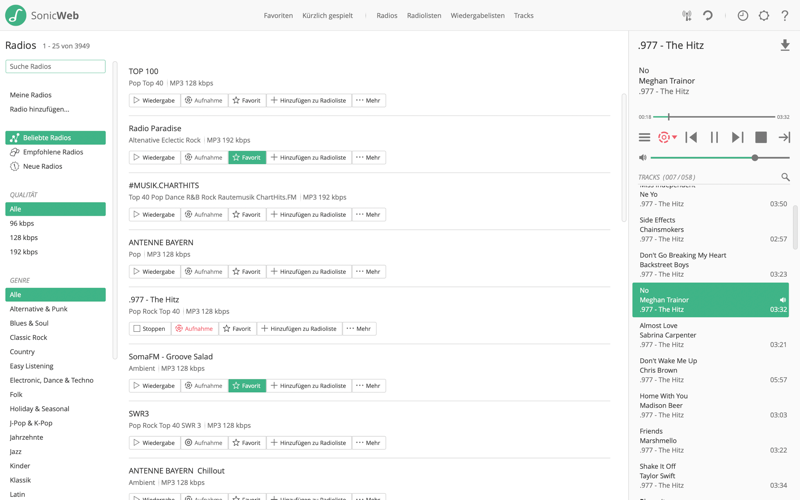Image resolution: width=800 pixels, height=500 pixels.
Task: Click the red record icon in player
Action: click(x=664, y=137)
